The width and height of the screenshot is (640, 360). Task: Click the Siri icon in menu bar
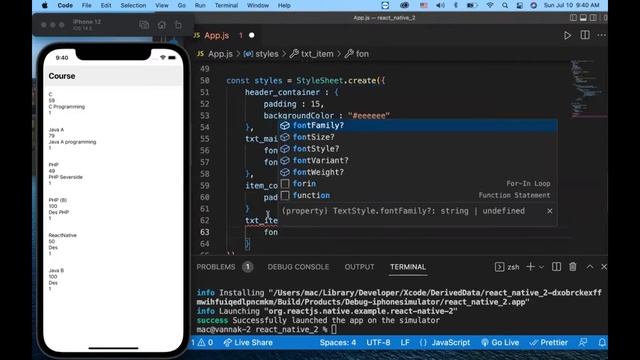click(x=533, y=5)
